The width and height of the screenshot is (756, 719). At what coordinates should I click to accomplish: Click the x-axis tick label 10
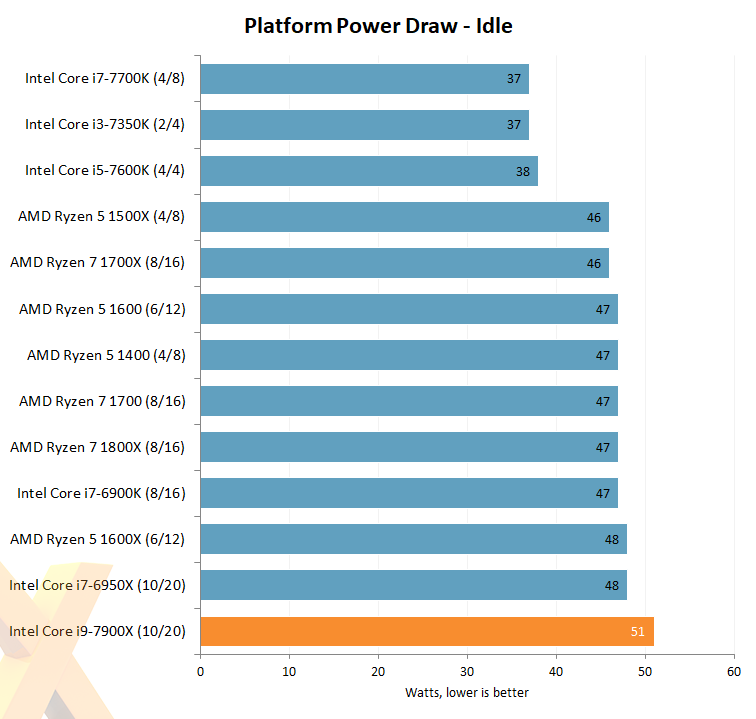pos(289,672)
